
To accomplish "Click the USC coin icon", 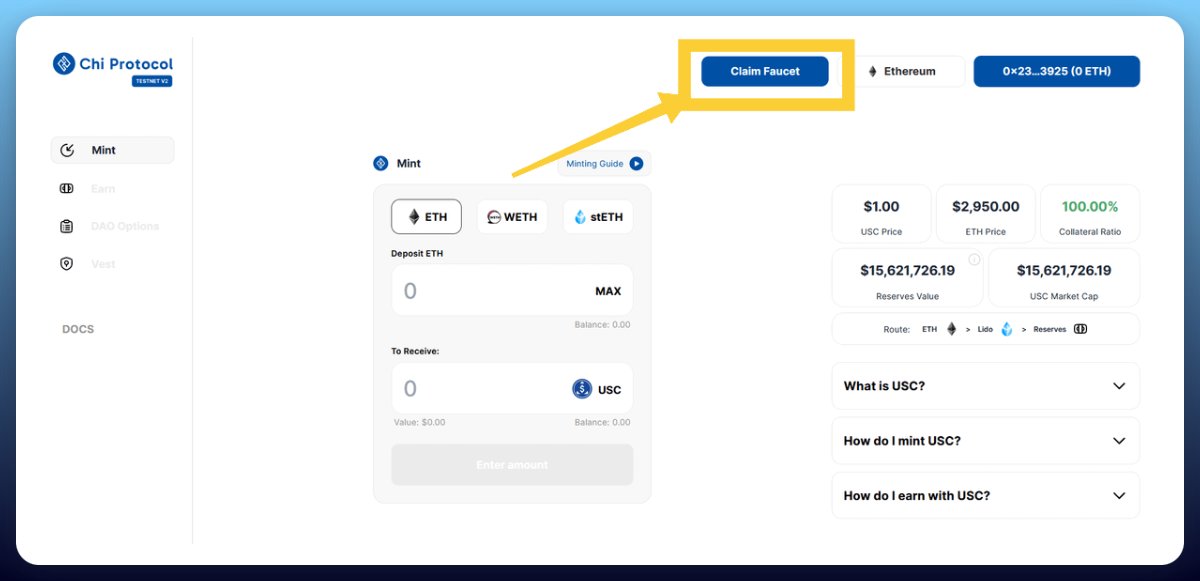I will pyautogui.click(x=582, y=389).
